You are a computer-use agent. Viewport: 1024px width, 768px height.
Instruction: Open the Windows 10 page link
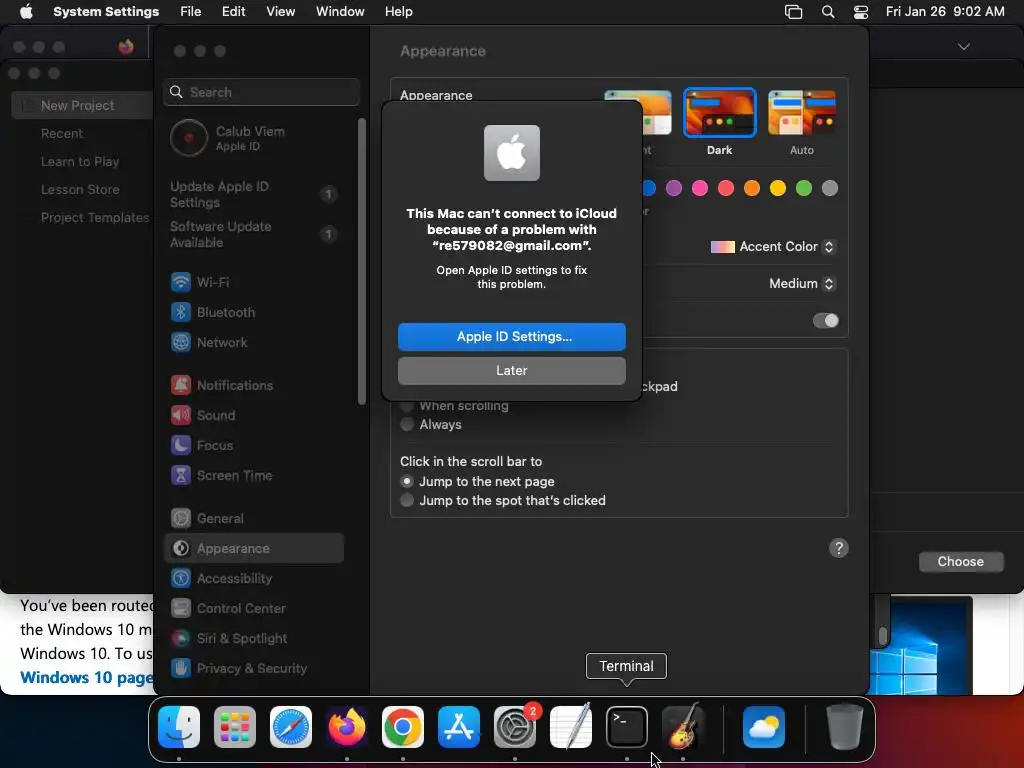87,677
